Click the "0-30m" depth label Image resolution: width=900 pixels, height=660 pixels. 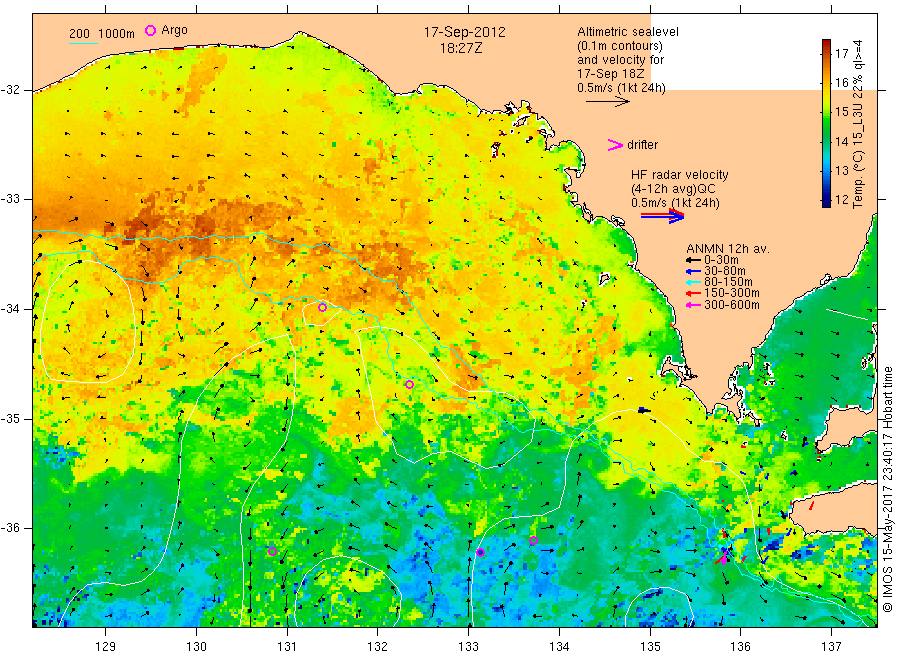pos(721,260)
